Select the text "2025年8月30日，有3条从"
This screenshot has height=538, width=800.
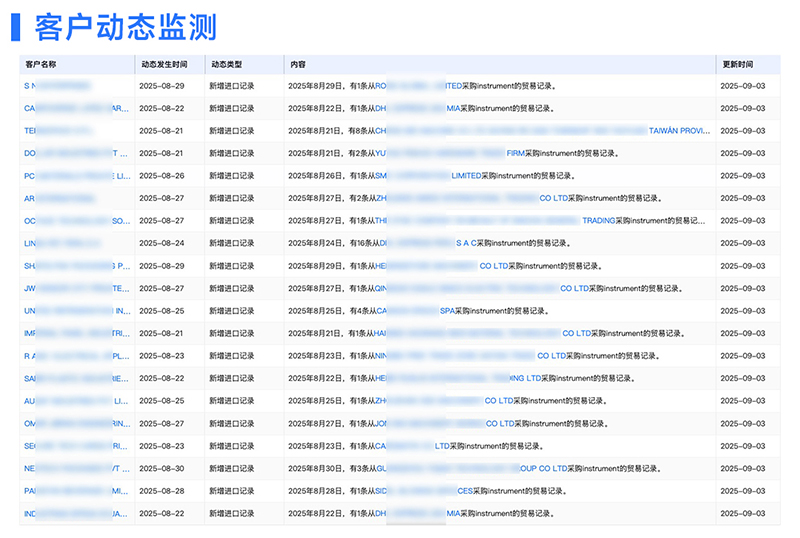tap(332, 468)
